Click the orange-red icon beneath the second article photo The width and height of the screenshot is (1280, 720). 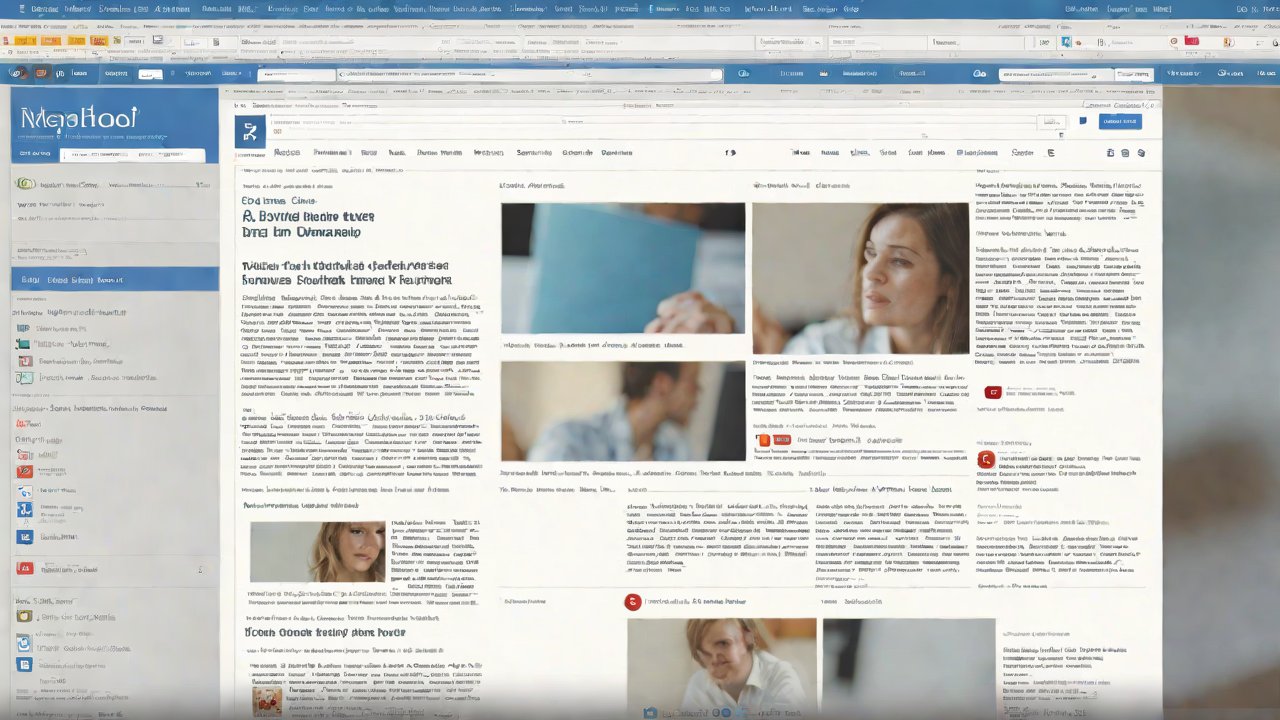(764, 440)
